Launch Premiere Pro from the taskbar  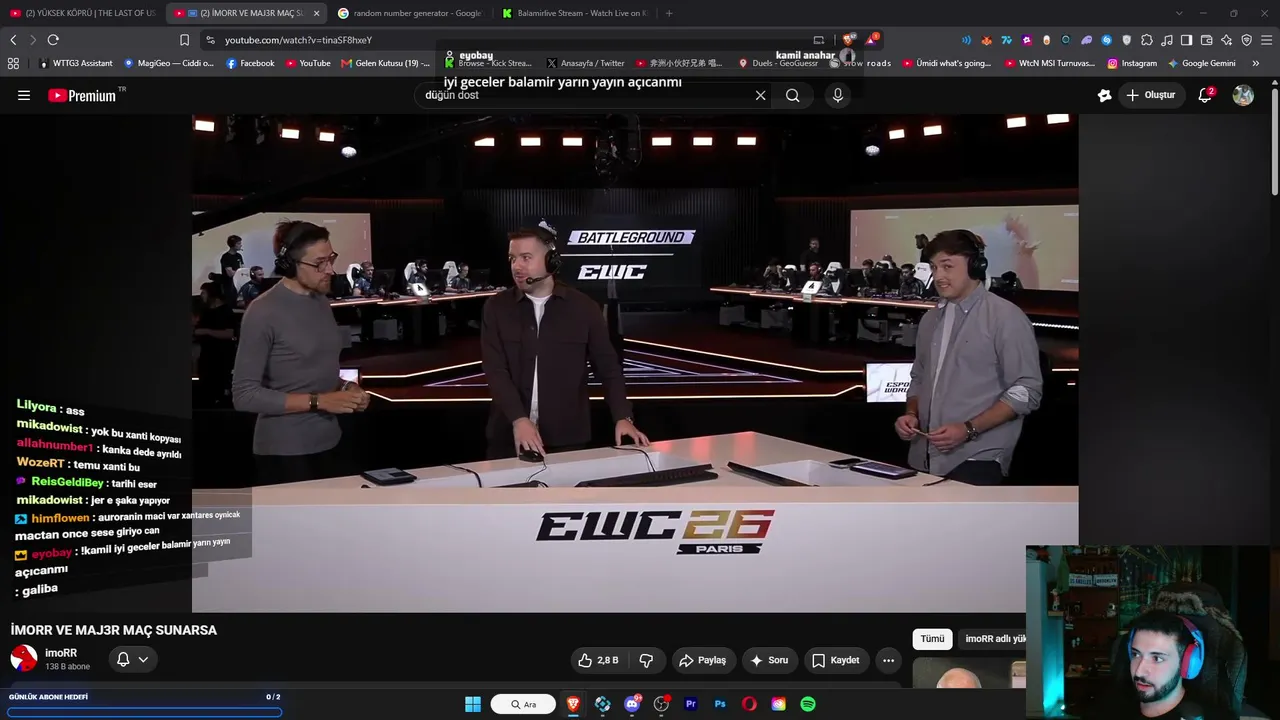(690, 704)
